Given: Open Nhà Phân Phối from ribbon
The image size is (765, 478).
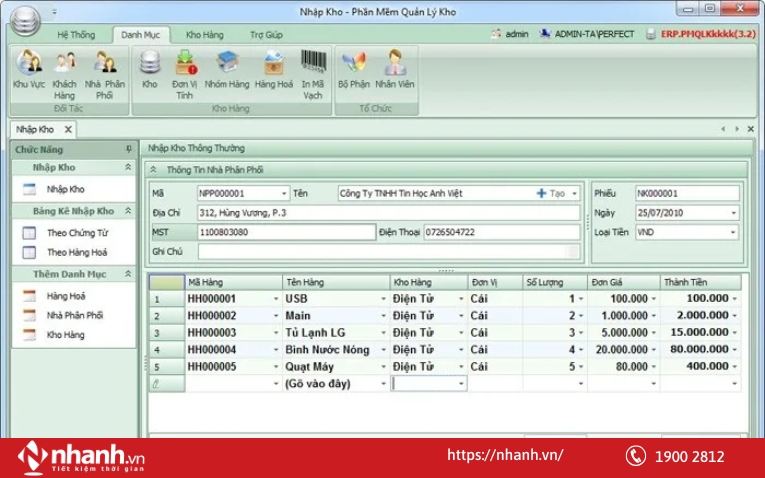Looking at the screenshot, I should (x=104, y=66).
